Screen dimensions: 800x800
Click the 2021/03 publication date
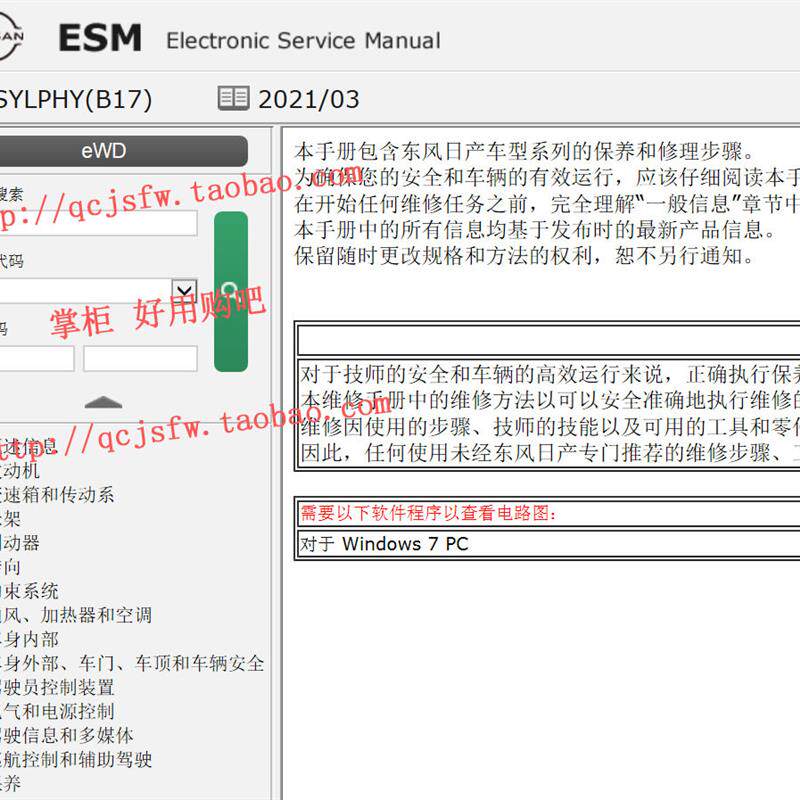point(309,99)
